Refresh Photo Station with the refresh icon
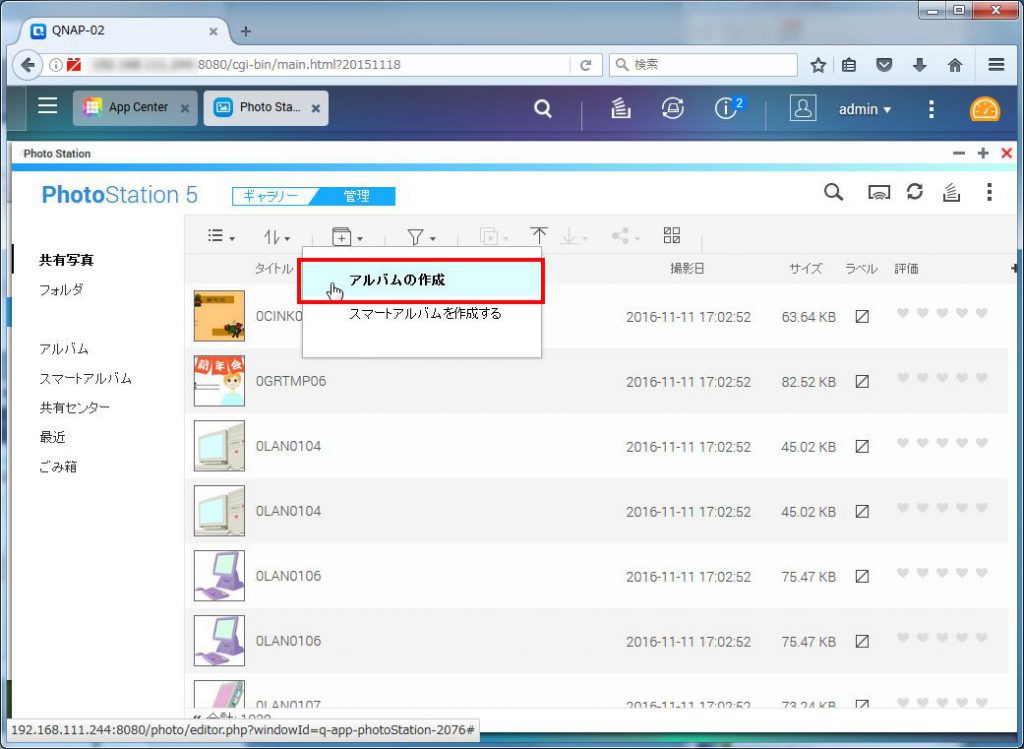Viewport: 1024px width, 749px height. (915, 192)
